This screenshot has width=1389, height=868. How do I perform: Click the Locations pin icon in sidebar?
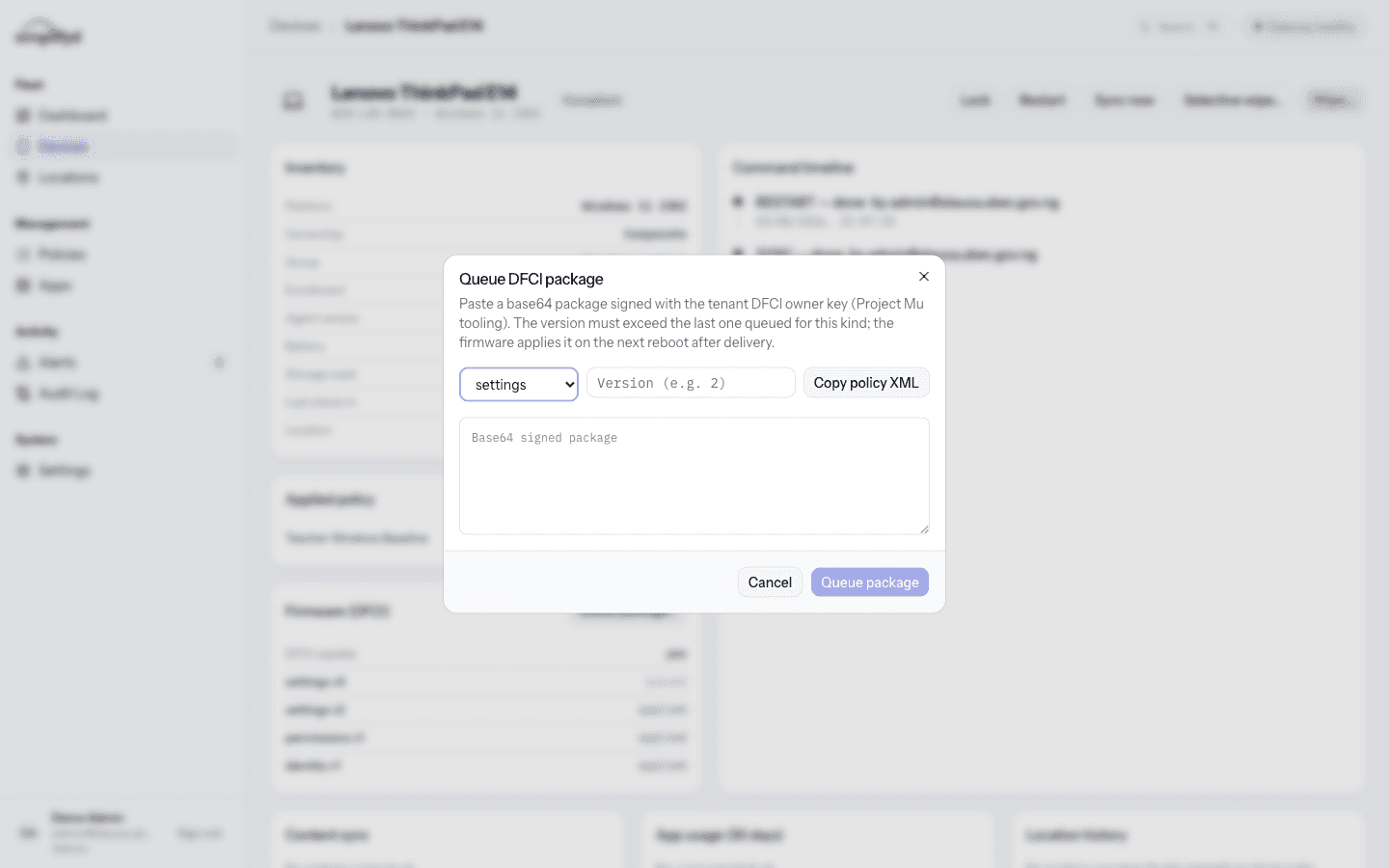[23, 177]
